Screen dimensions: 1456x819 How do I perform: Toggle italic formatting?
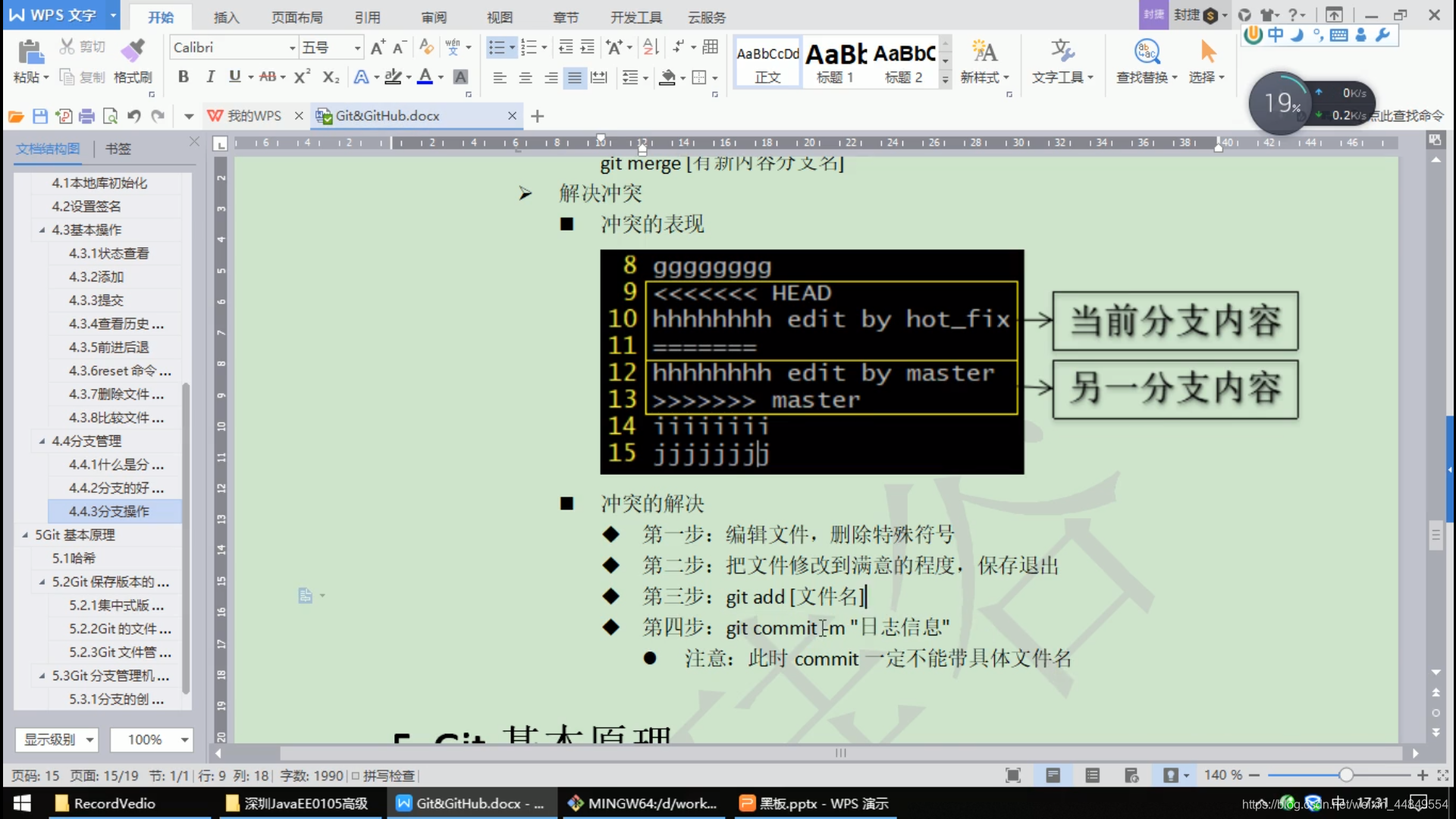(x=210, y=77)
